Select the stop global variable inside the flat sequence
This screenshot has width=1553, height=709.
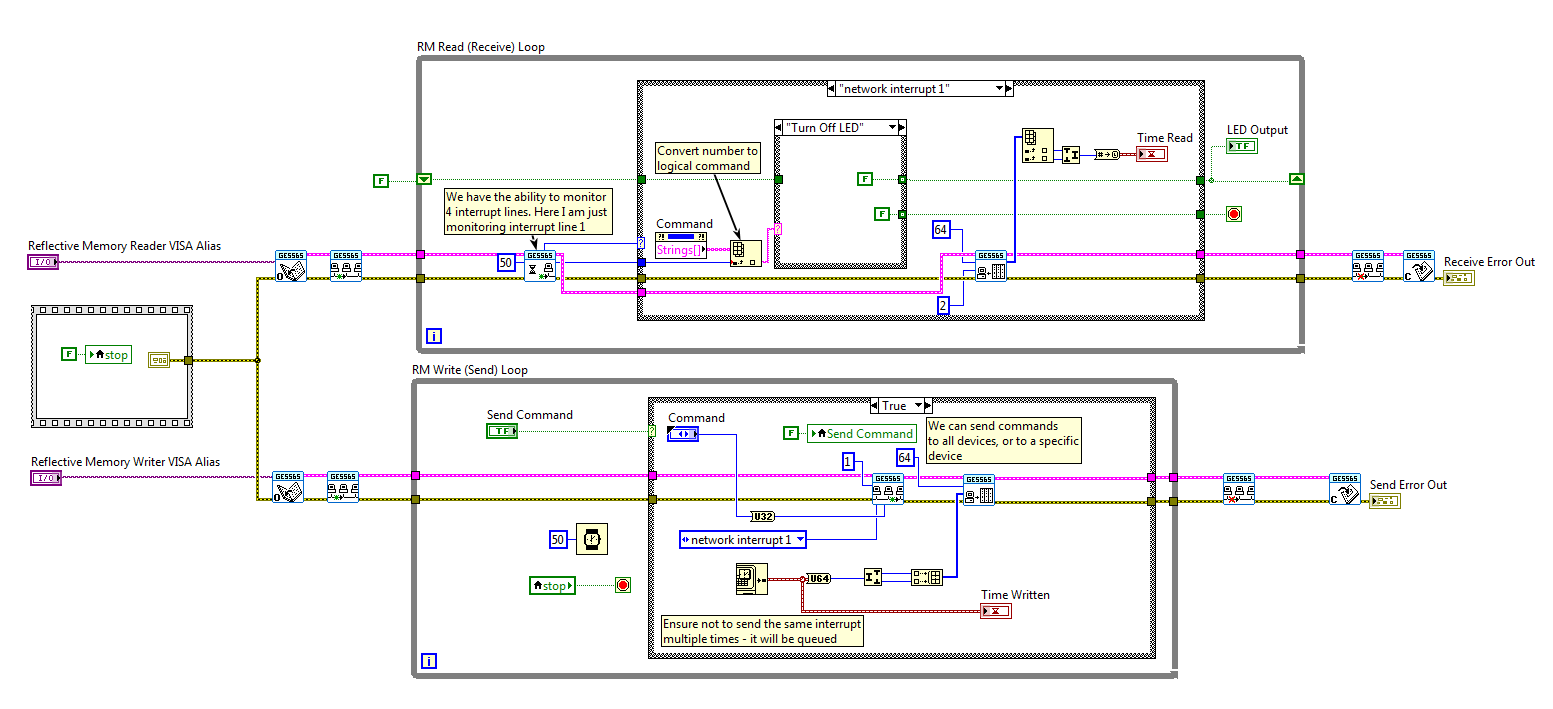coord(109,354)
